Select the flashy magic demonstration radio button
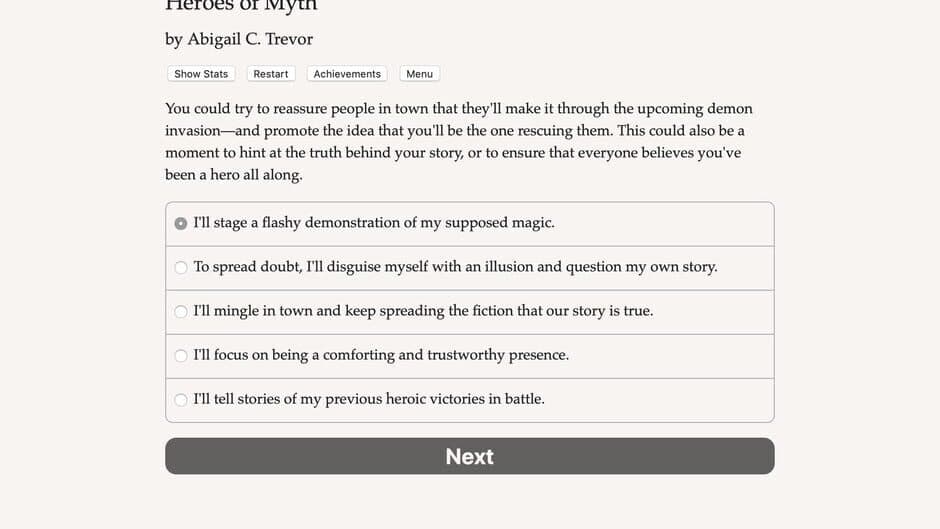This screenshot has width=940, height=529. point(180,223)
